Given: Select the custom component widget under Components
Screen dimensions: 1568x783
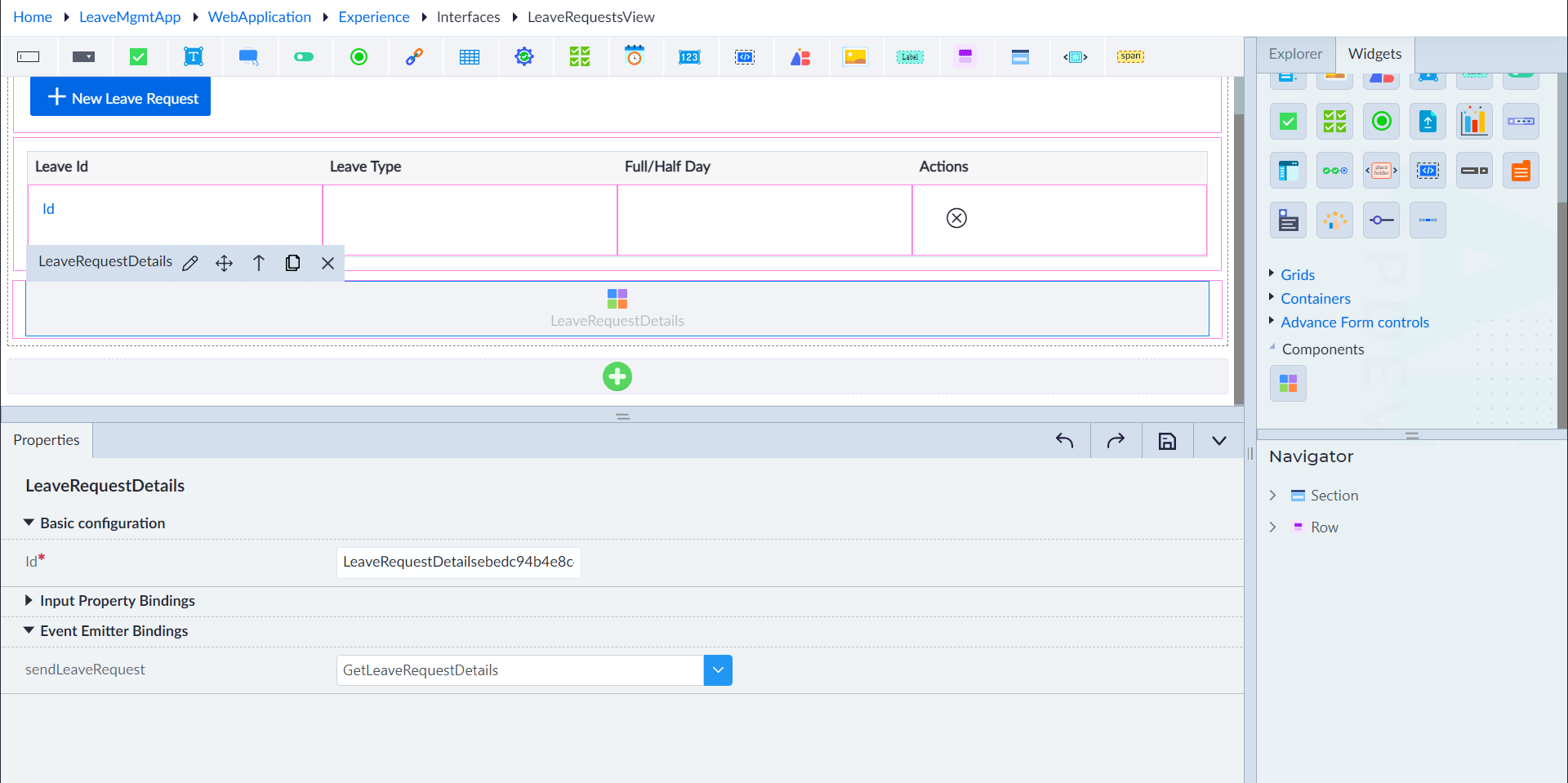Looking at the screenshot, I should pyautogui.click(x=1288, y=384).
